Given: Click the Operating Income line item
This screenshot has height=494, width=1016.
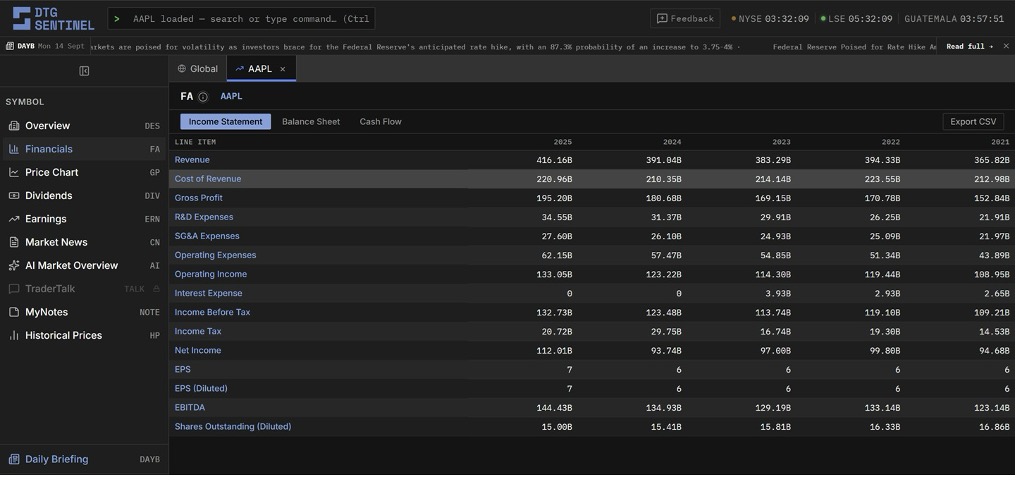Looking at the screenshot, I should click(211, 274).
